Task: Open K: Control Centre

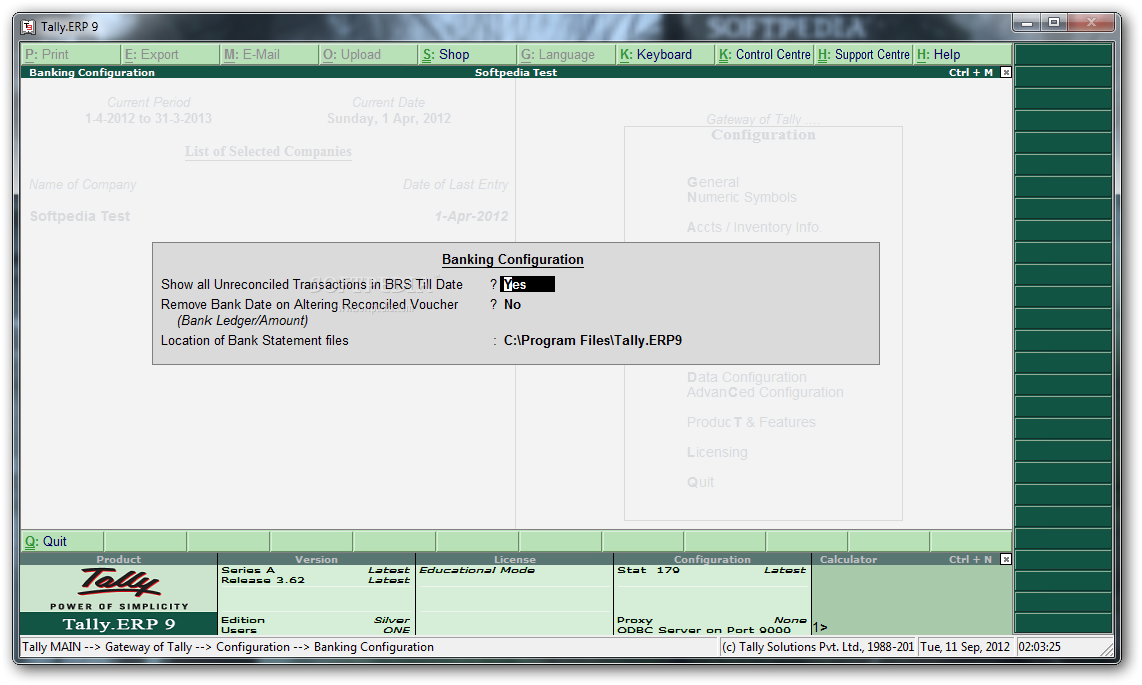Action: point(764,55)
